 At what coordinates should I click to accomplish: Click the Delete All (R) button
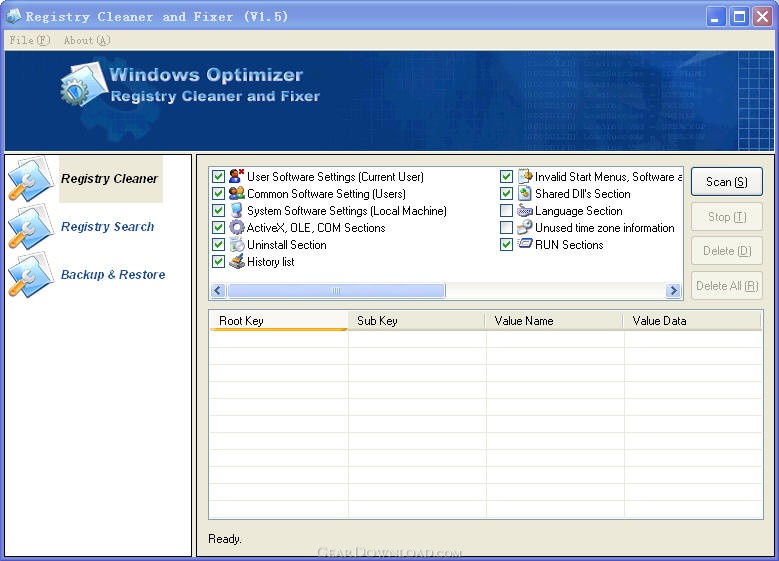click(726, 286)
